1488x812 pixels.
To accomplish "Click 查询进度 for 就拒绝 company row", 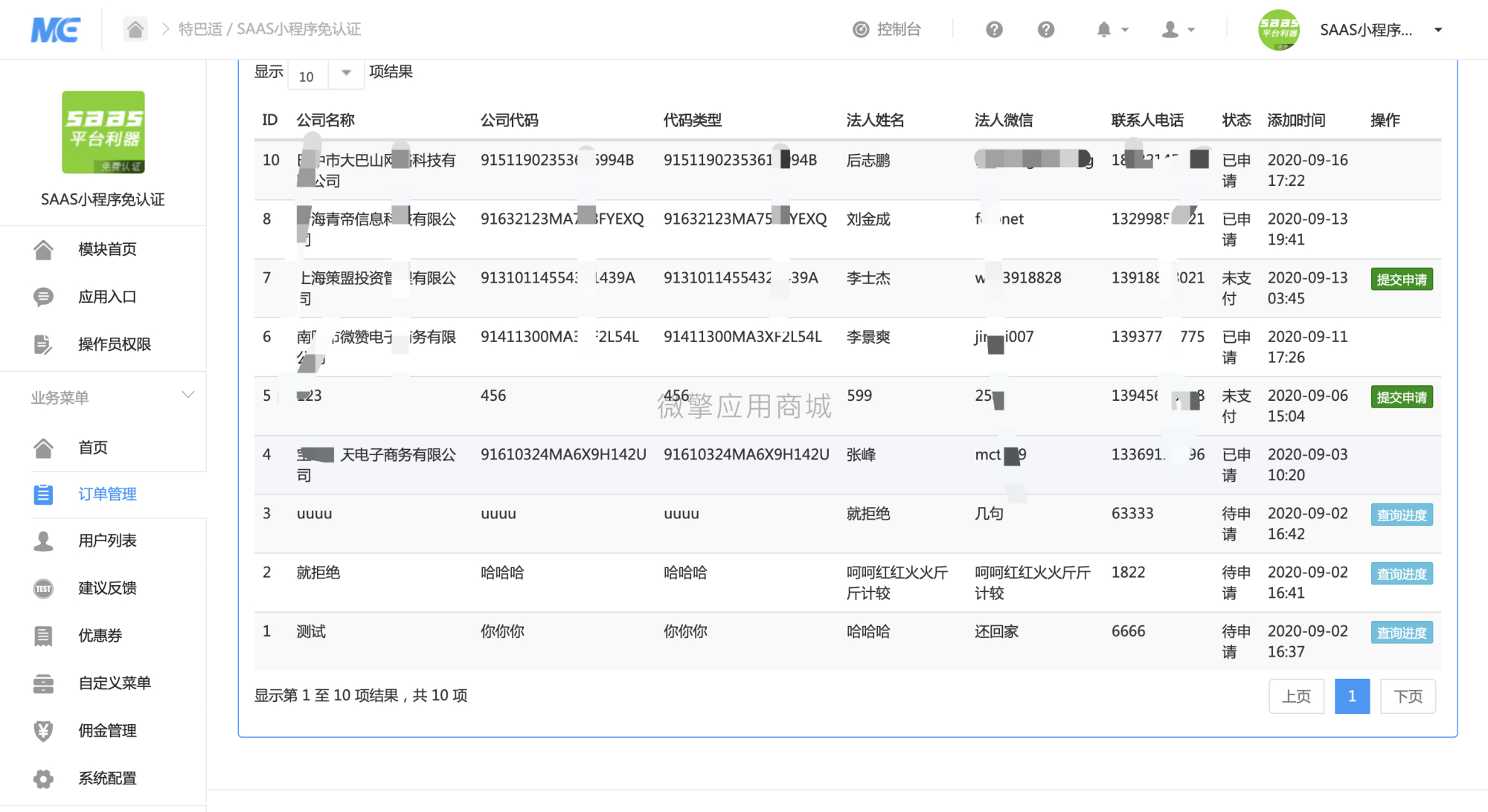I will [x=1402, y=574].
